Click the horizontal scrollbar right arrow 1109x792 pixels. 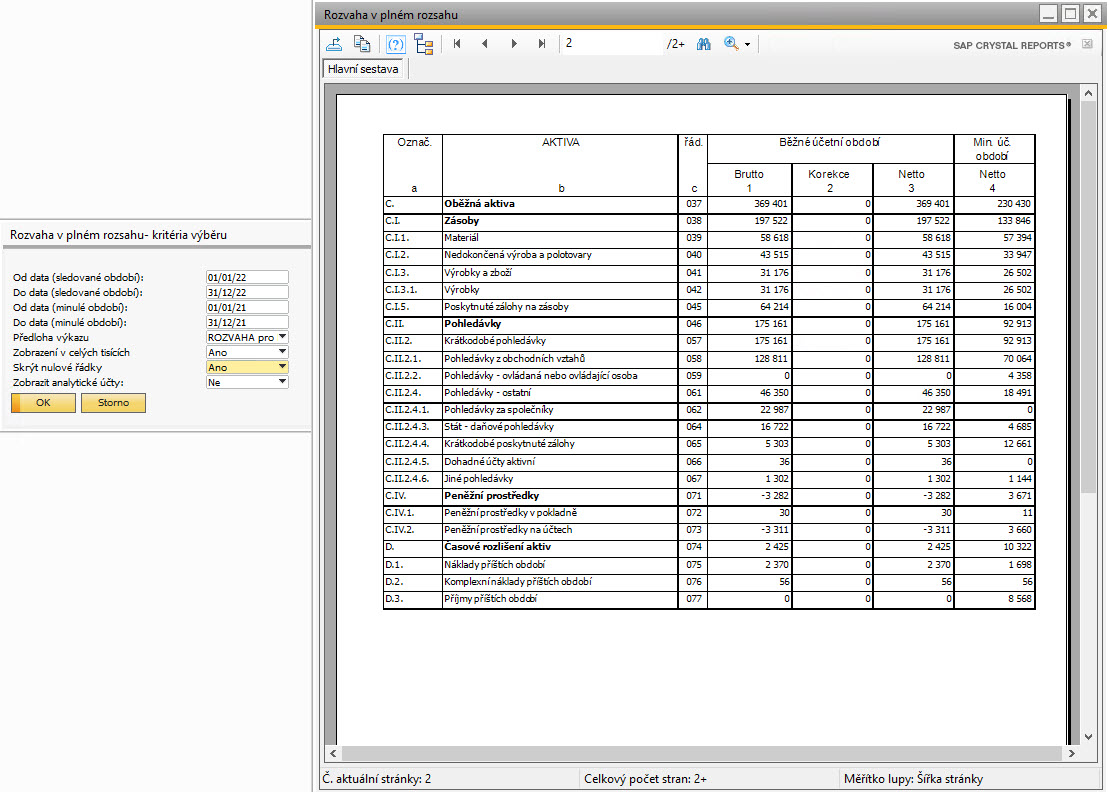(1072, 753)
